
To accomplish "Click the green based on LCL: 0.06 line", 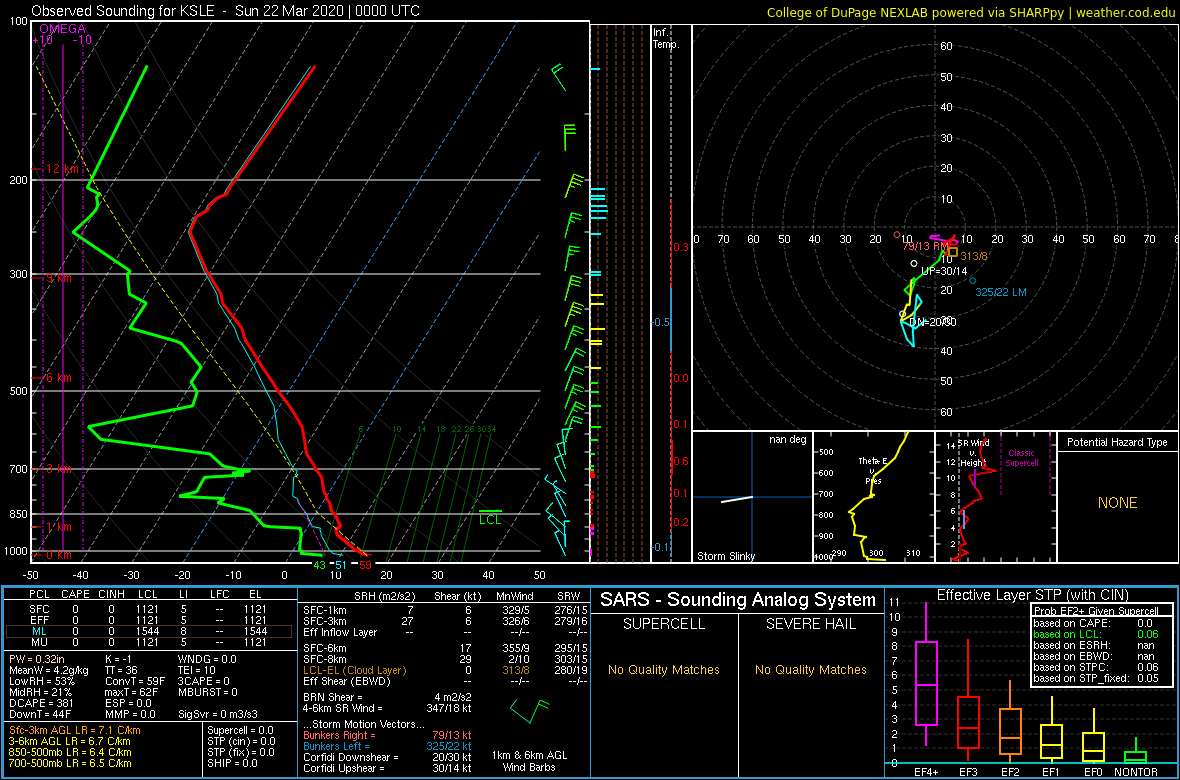I will (1096, 635).
